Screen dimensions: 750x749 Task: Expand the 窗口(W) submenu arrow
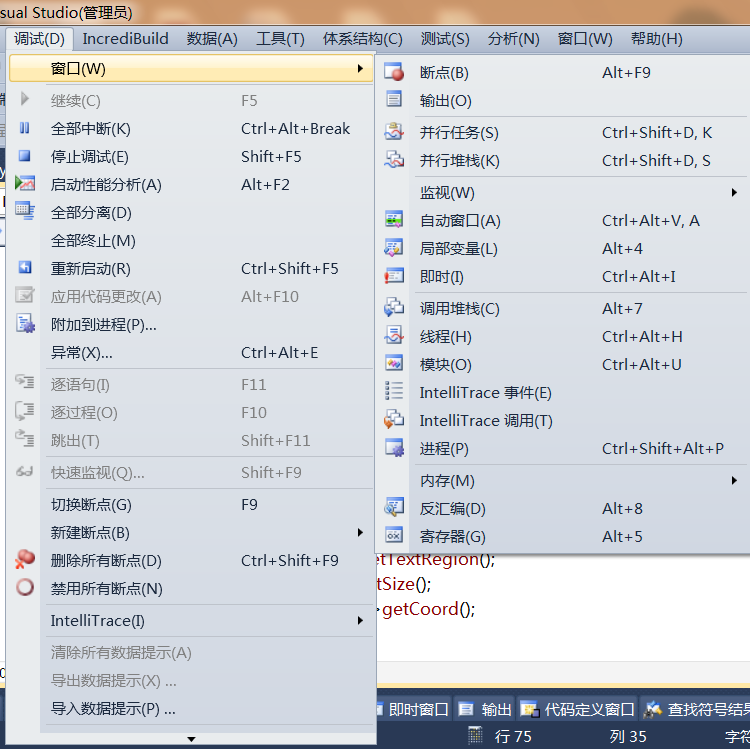tap(360, 69)
